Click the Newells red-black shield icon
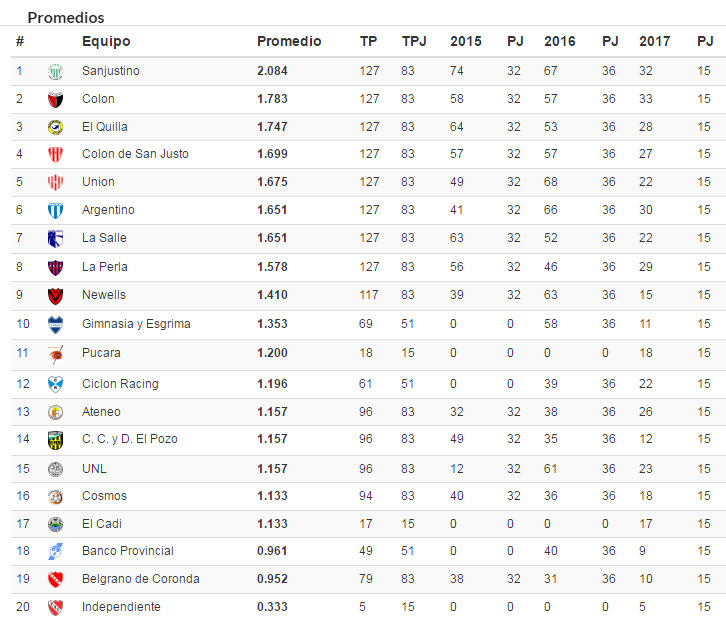 pyautogui.click(x=56, y=296)
